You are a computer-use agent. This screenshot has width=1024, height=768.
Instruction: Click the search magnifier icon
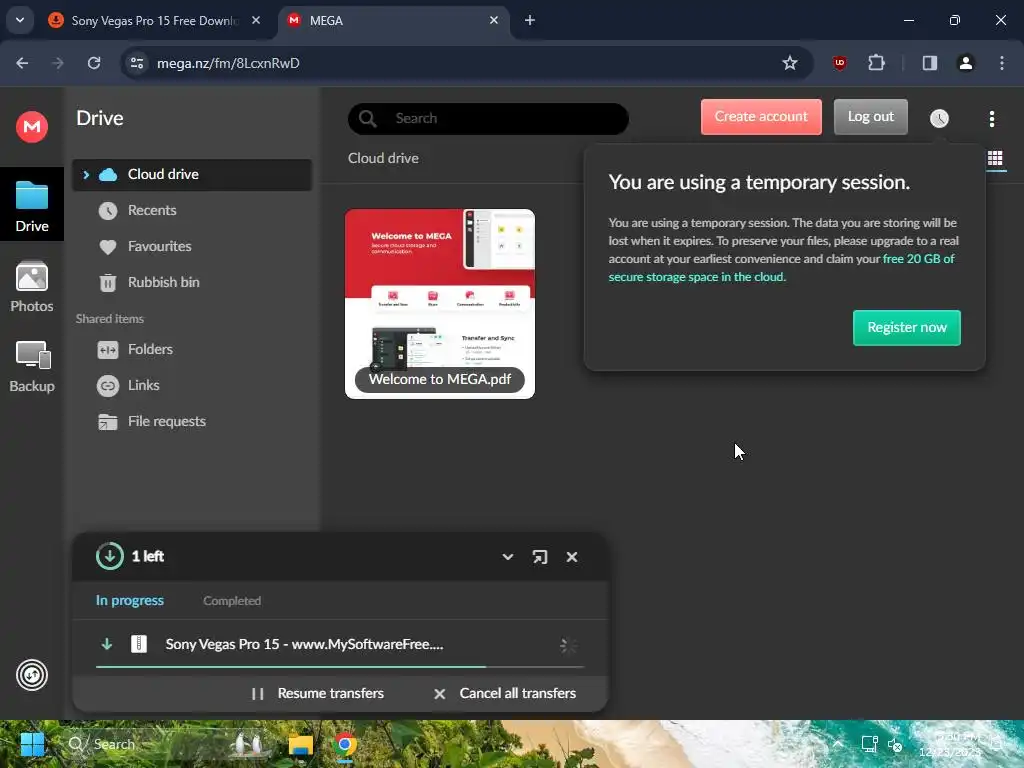pyautogui.click(x=368, y=118)
